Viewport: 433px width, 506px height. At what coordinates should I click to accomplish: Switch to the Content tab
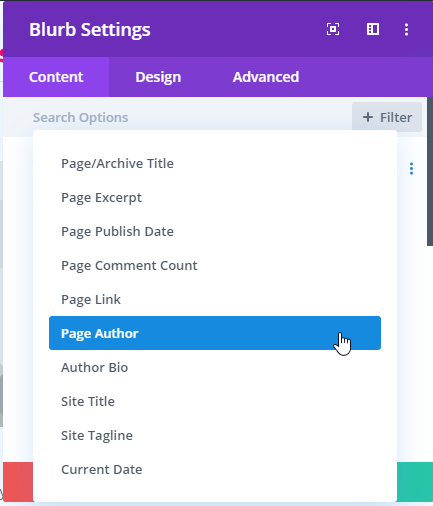pos(56,77)
